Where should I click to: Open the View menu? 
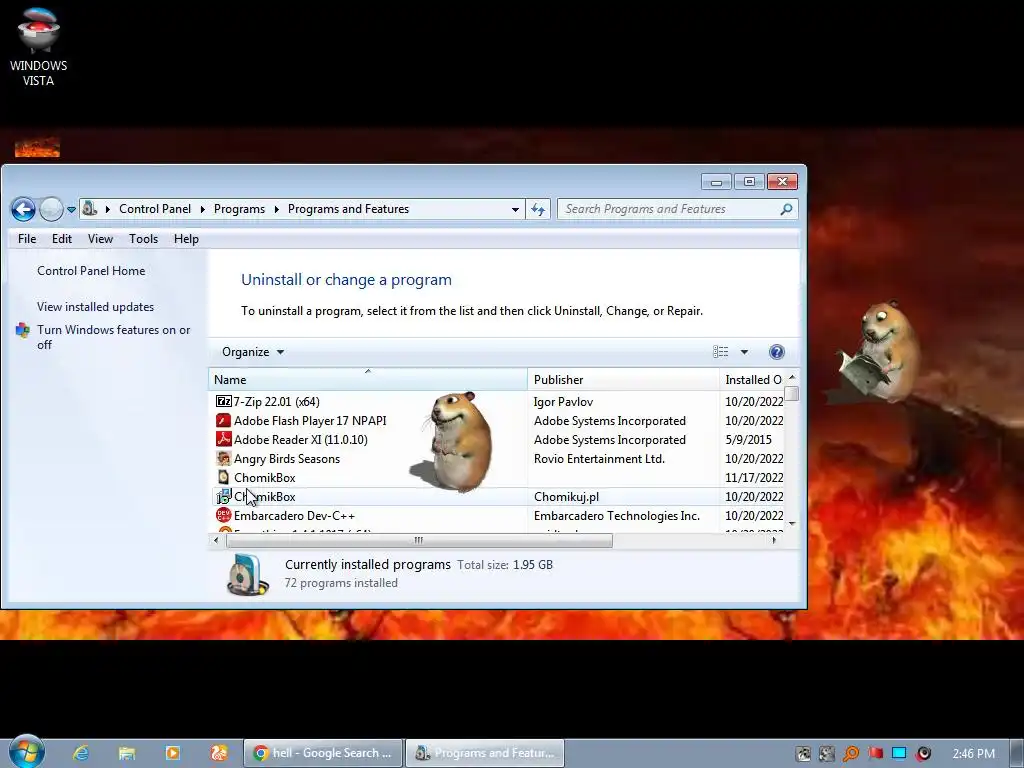[x=101, y=239]
